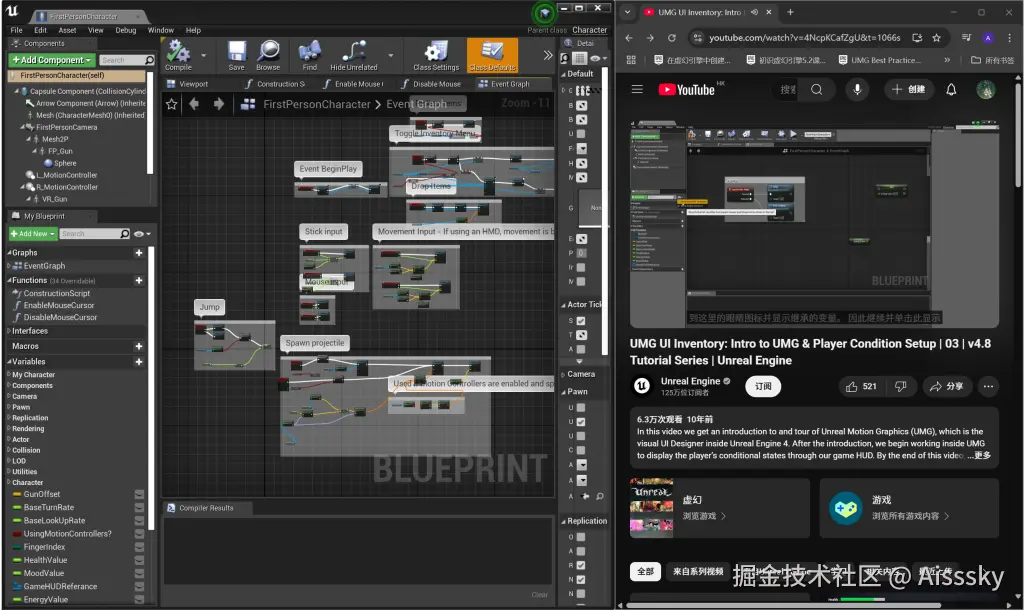Toggle MoodValue variable visibility
Viewport: 1024px width, 610px height.
[139, 573]
